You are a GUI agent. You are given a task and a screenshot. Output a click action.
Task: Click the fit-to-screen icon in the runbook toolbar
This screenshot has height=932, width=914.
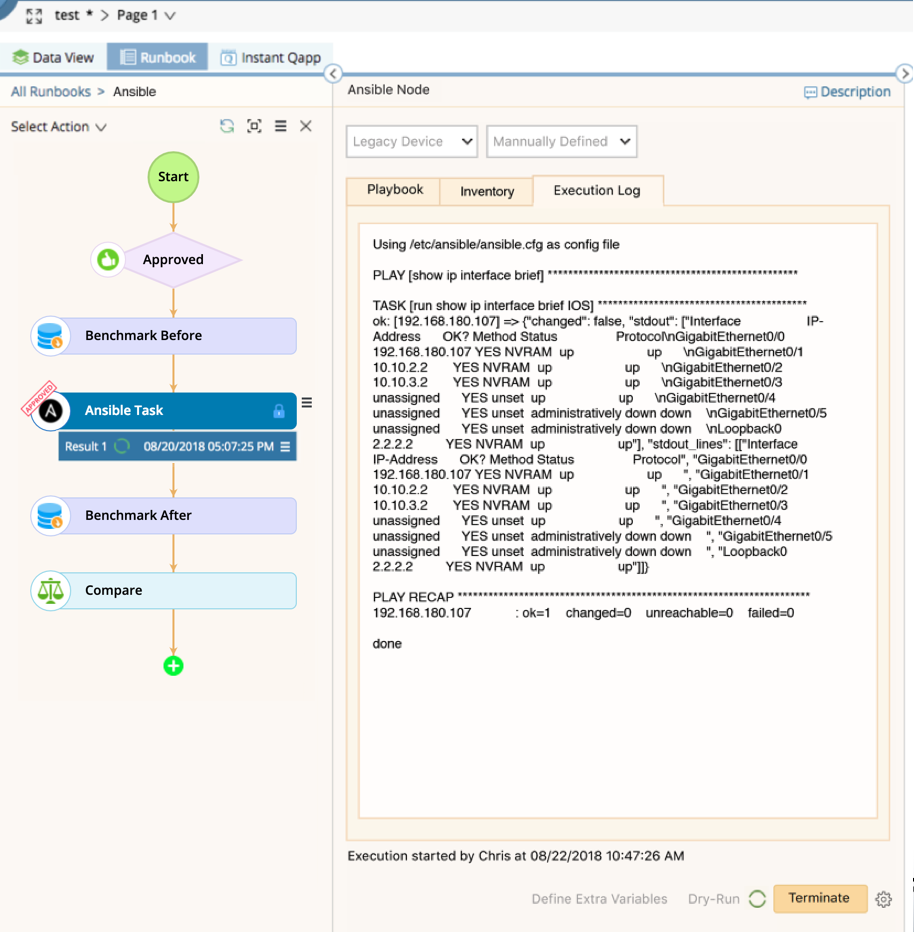254,126
